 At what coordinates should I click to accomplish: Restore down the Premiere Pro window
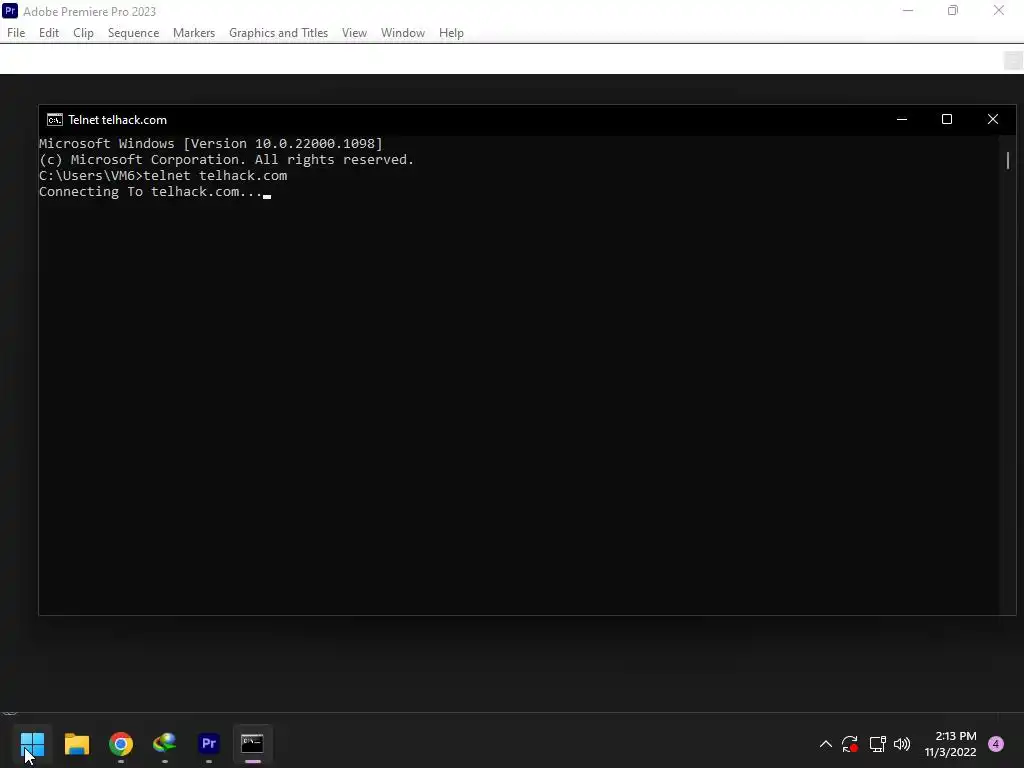point(953,10)
